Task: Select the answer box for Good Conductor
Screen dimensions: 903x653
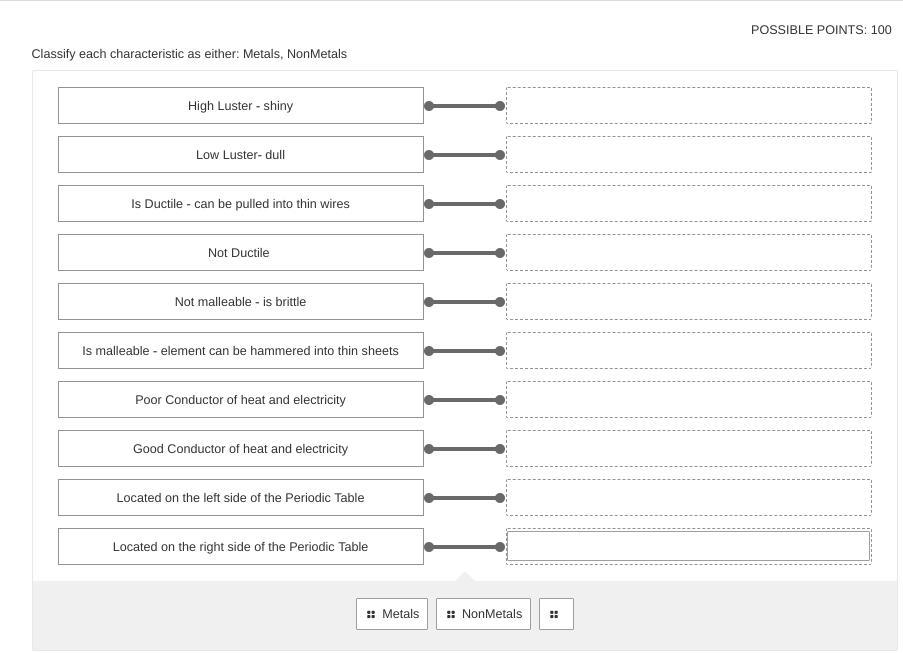Action: click(x=688, y=449)
